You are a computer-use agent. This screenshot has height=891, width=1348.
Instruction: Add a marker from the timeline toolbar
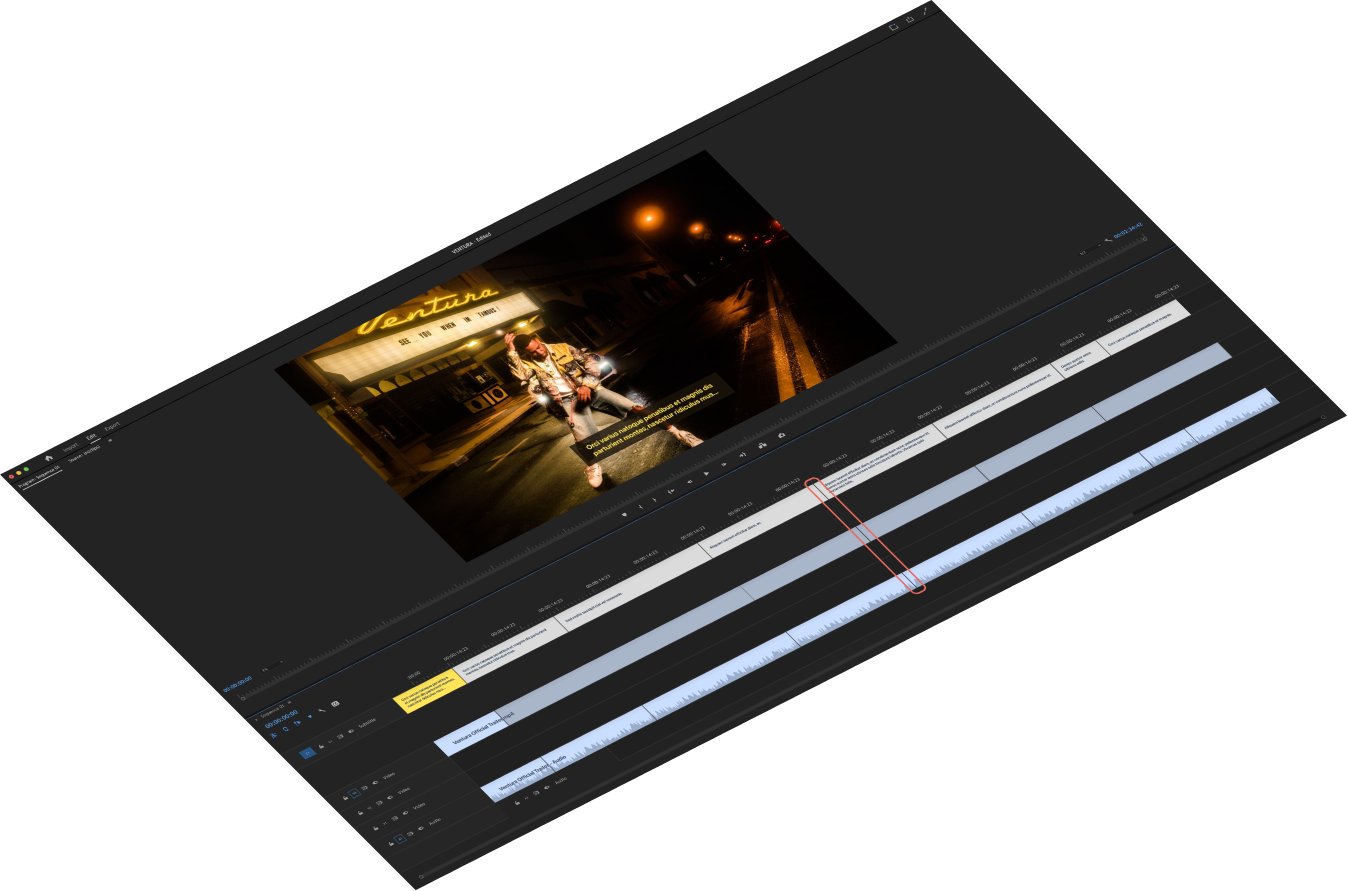click(310, 717)
